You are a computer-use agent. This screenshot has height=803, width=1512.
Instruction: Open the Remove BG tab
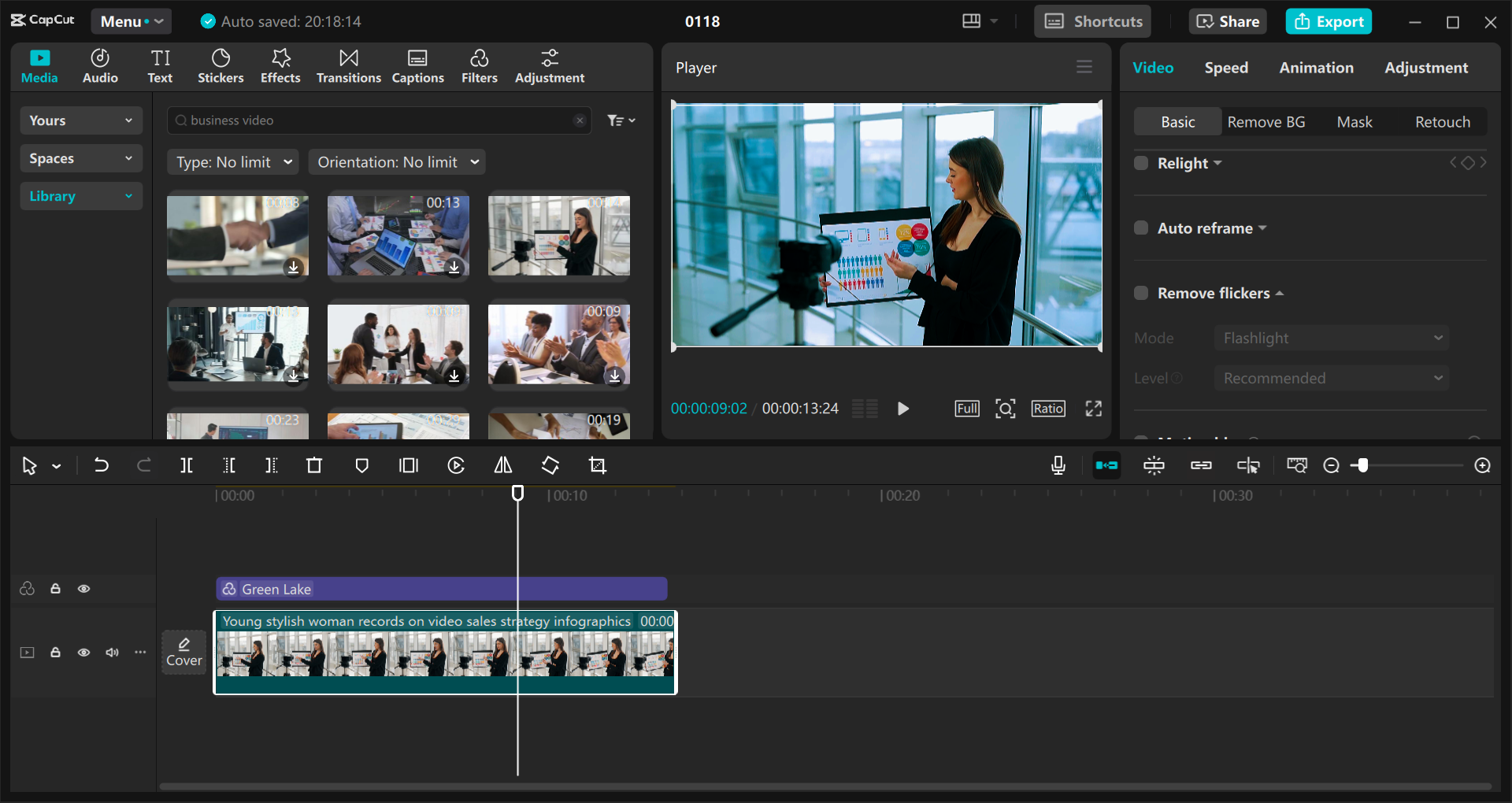1266,121
